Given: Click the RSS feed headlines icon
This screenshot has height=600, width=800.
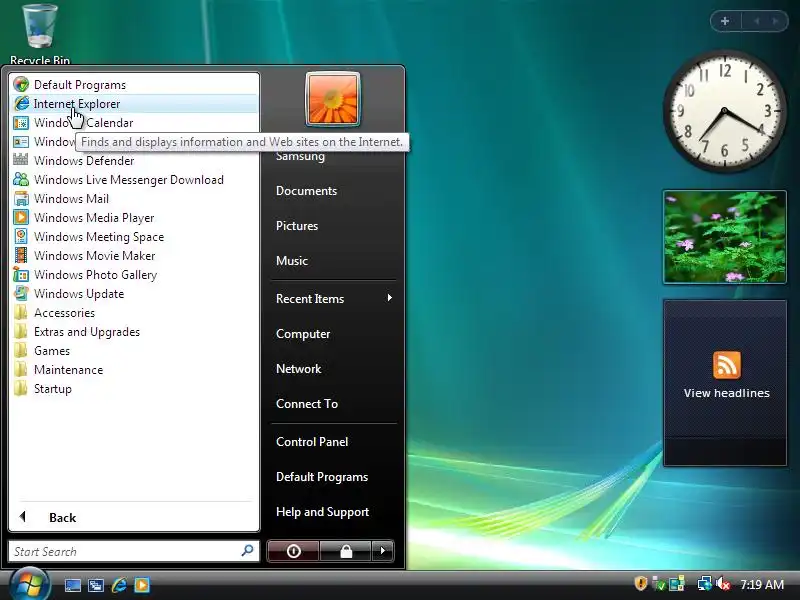Looking at the screenshot, I should click(727, 365).
